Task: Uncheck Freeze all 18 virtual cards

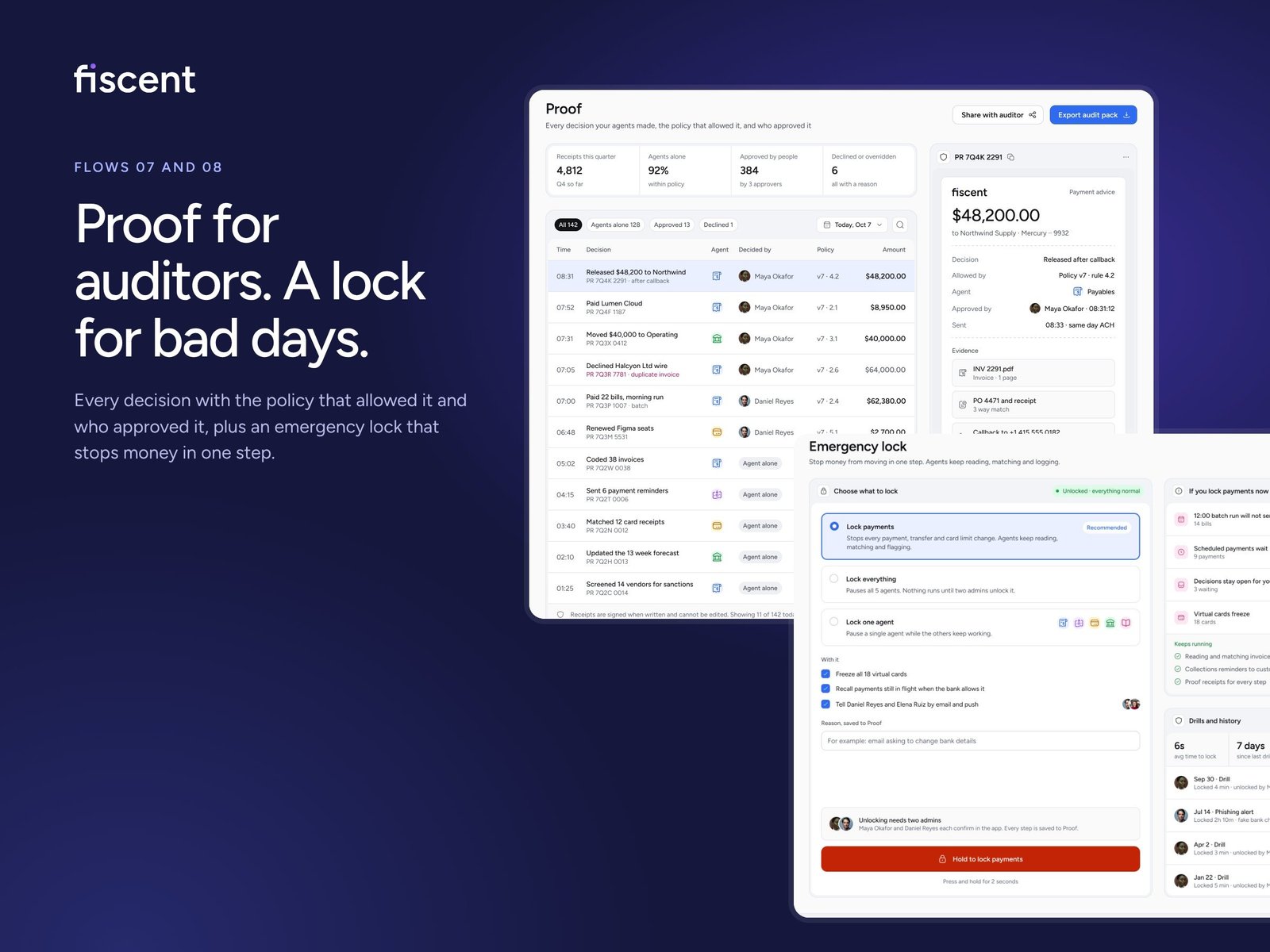Action: coord(825,674)
